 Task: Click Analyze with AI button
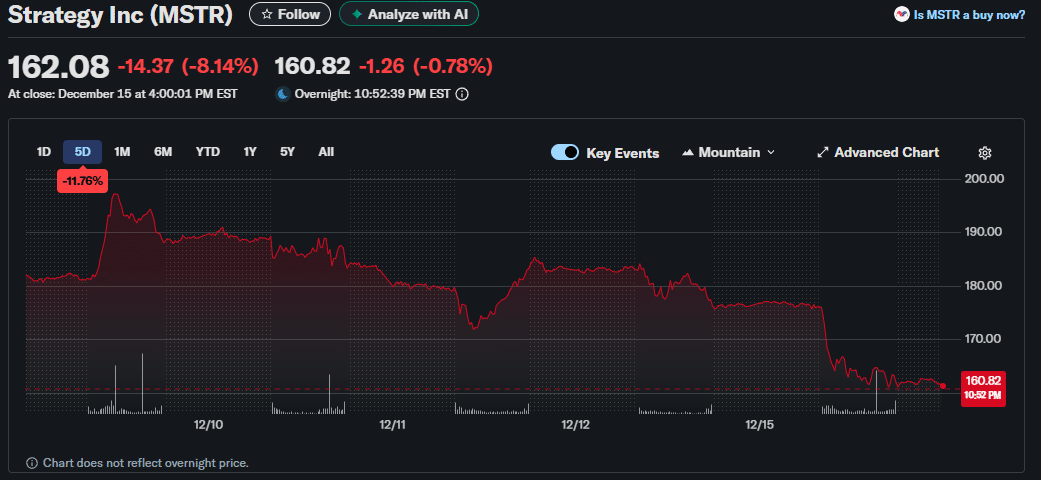point(409,14)
